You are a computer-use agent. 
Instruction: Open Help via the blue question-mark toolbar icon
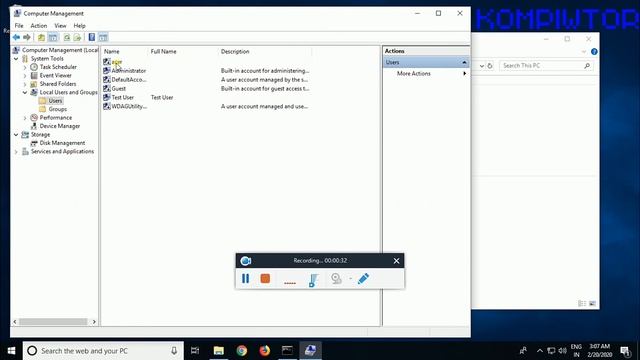tap(92, 38)
